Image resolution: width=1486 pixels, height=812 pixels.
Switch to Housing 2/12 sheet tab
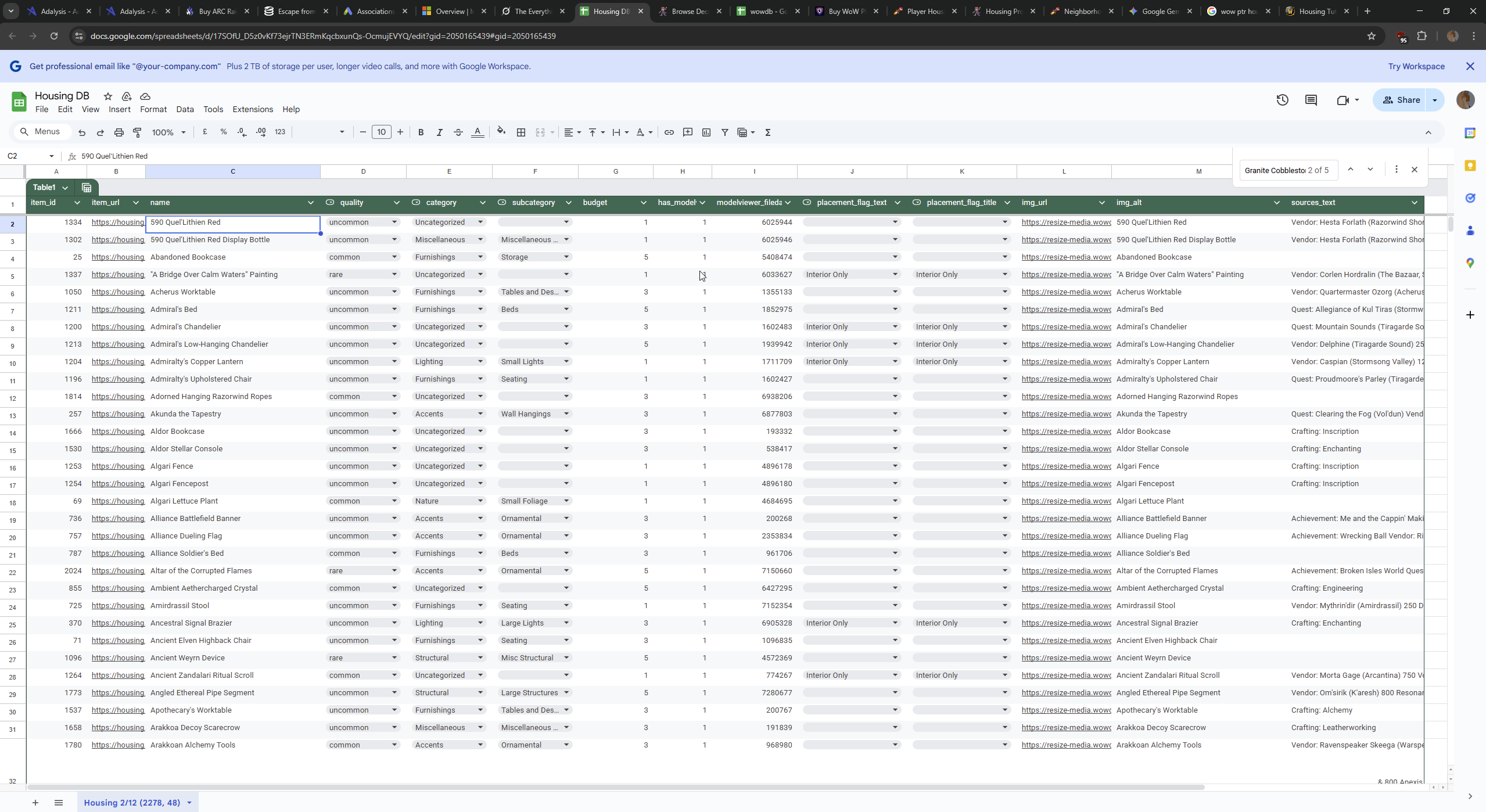132,802
